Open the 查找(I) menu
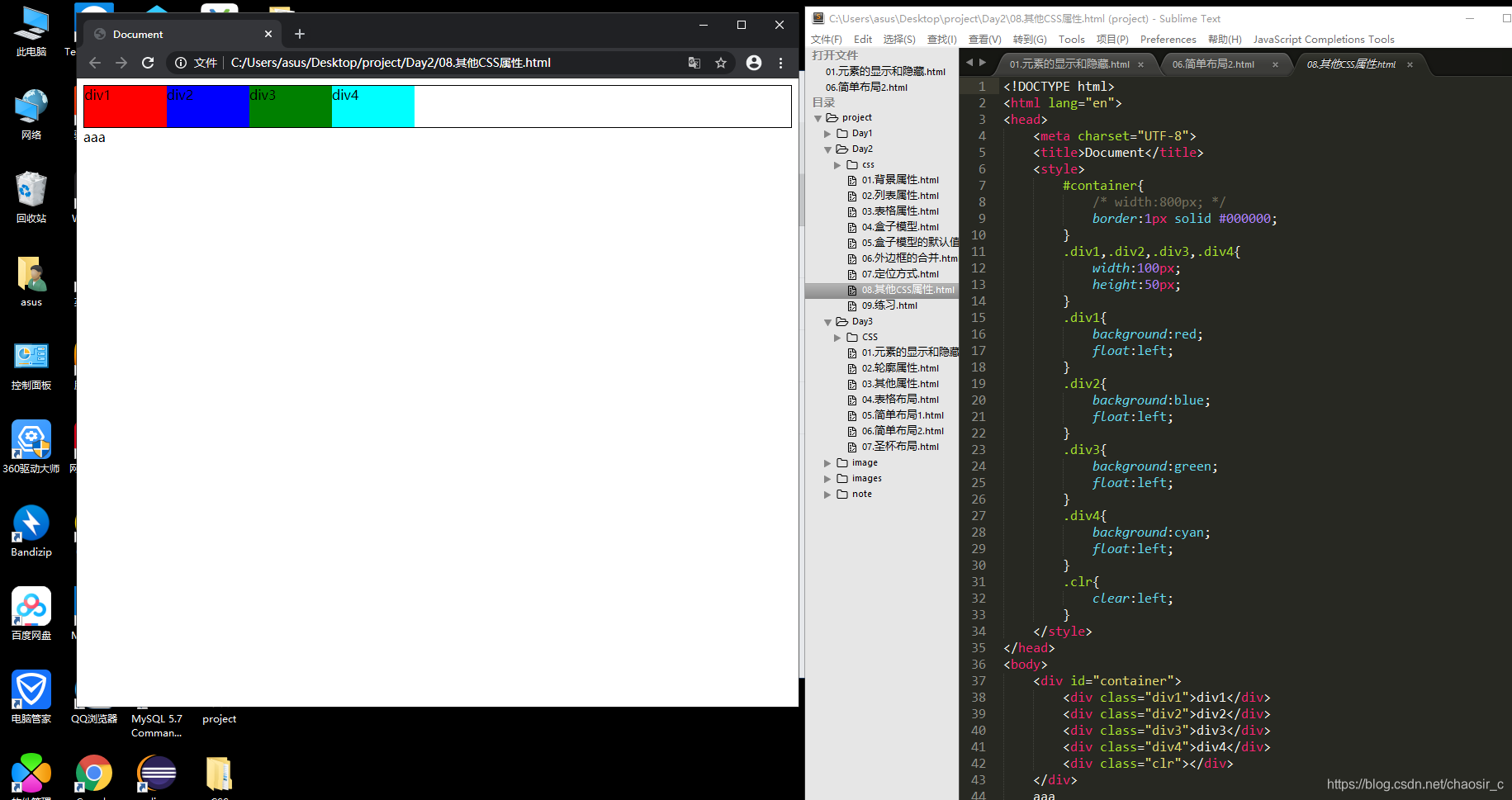Viewport: 1512px width, 800px height. tap(941, 40)
